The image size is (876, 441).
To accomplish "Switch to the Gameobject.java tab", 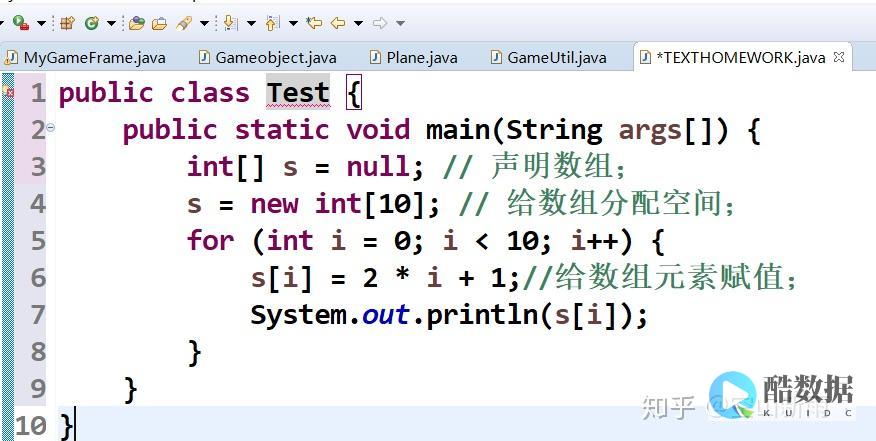I will point(268,58).
